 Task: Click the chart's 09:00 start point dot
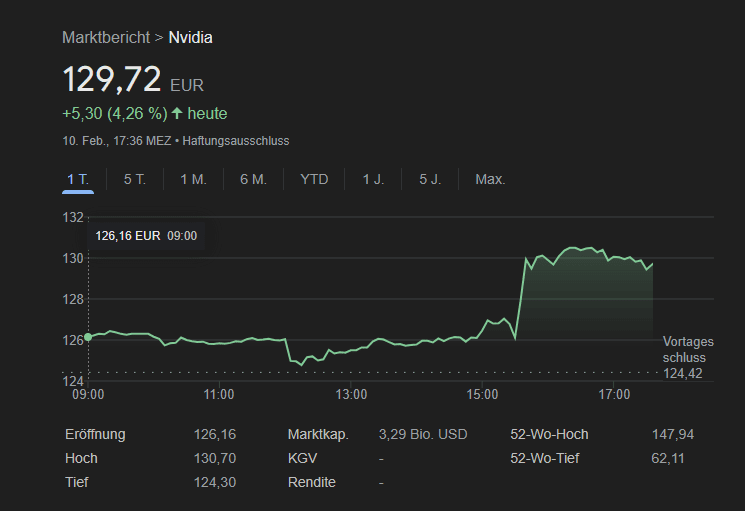tap(88, 337)
